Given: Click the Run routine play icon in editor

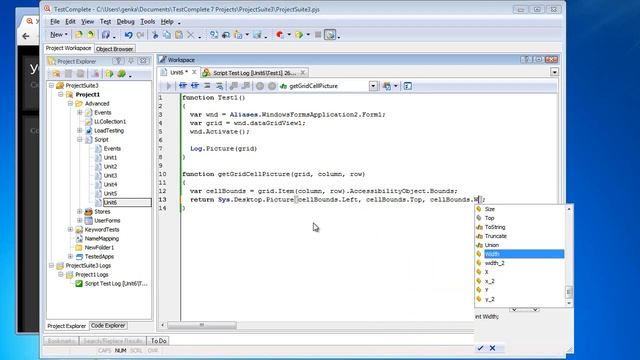Looking at the screenshot, I should click(168, 86).
